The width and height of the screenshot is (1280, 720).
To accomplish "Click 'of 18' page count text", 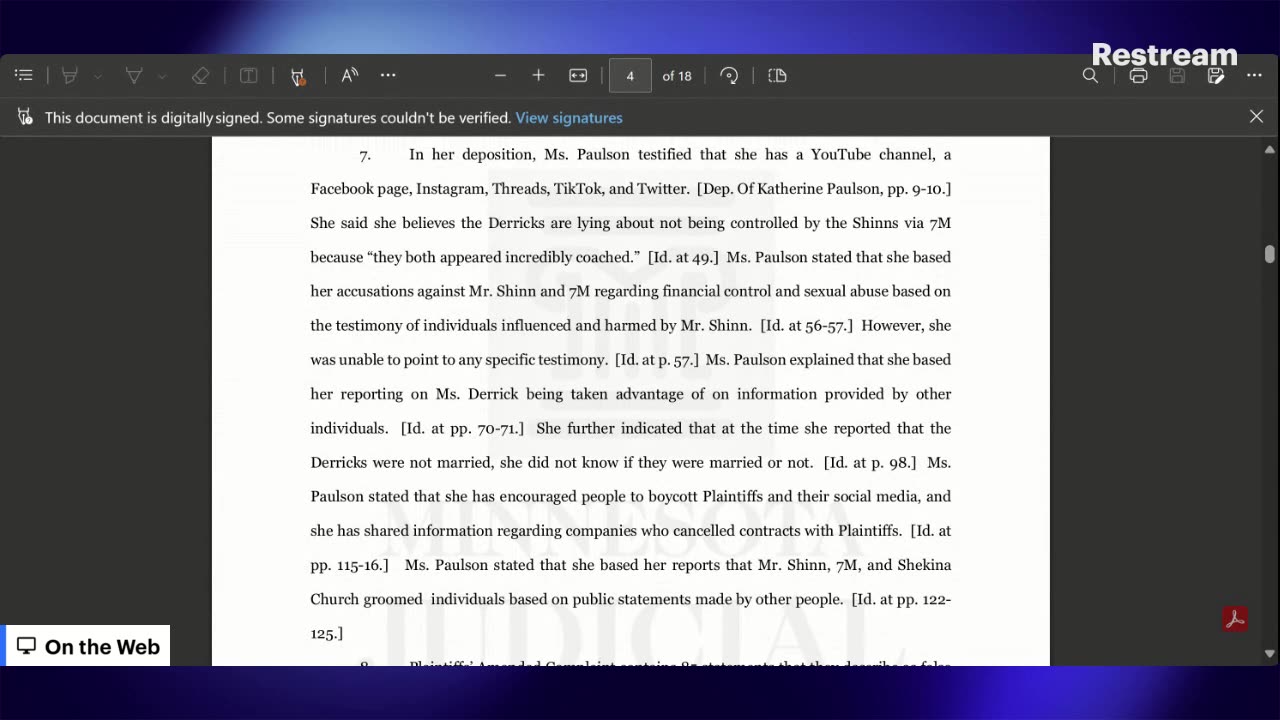I will [677, 76].
